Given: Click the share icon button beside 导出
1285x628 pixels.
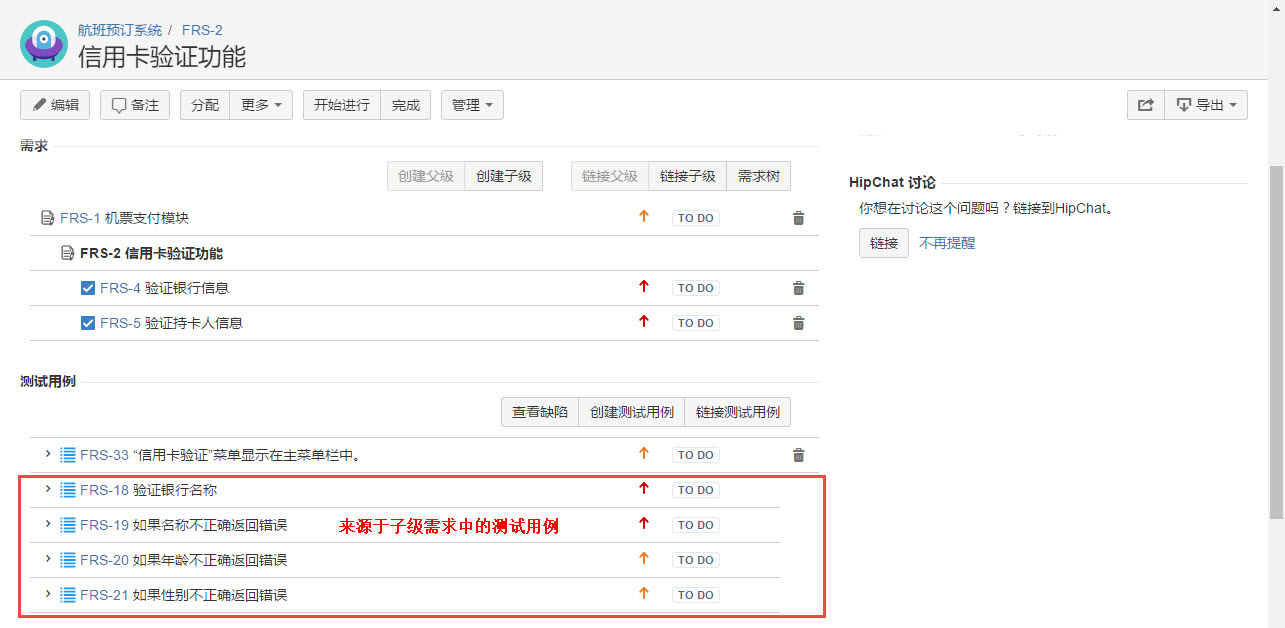Looking at the screenshot, I should (x=1146, y=105).
